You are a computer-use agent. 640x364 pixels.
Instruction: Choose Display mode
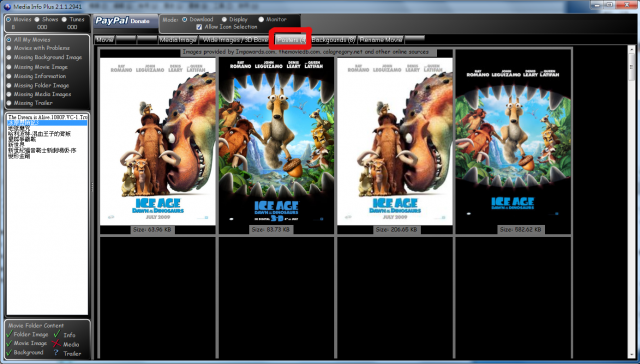coord(224,19)
